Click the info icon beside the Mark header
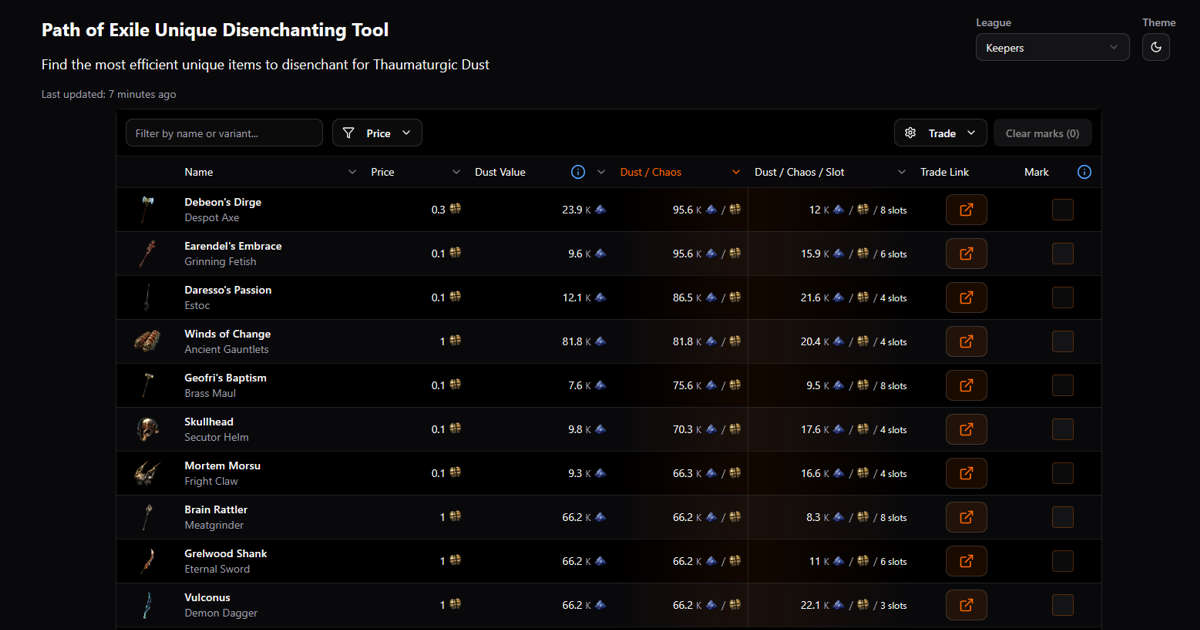Screen dimensions: 1200x630 pos(1084,171)
